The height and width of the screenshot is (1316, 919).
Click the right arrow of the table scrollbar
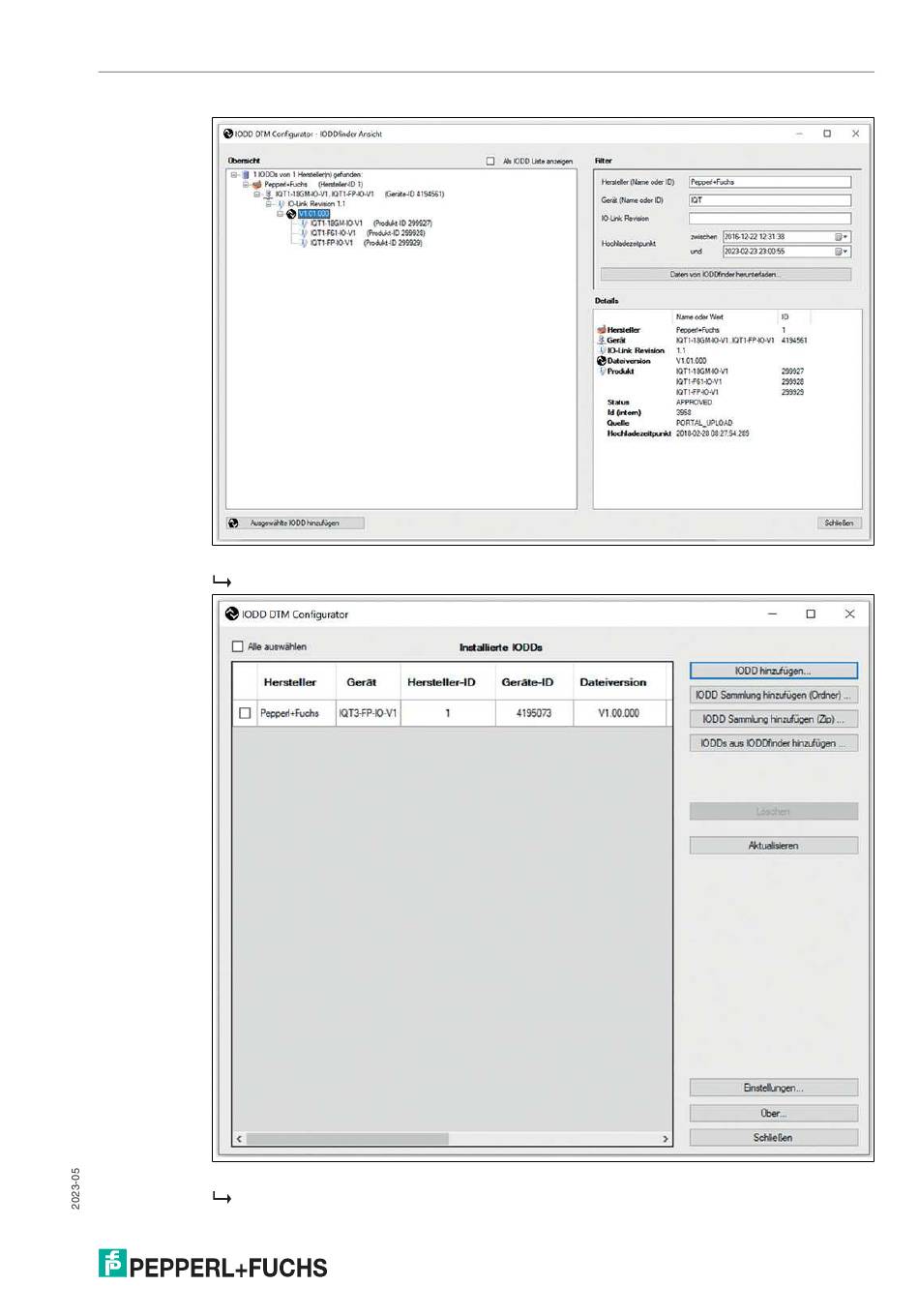click(666, 1139)
